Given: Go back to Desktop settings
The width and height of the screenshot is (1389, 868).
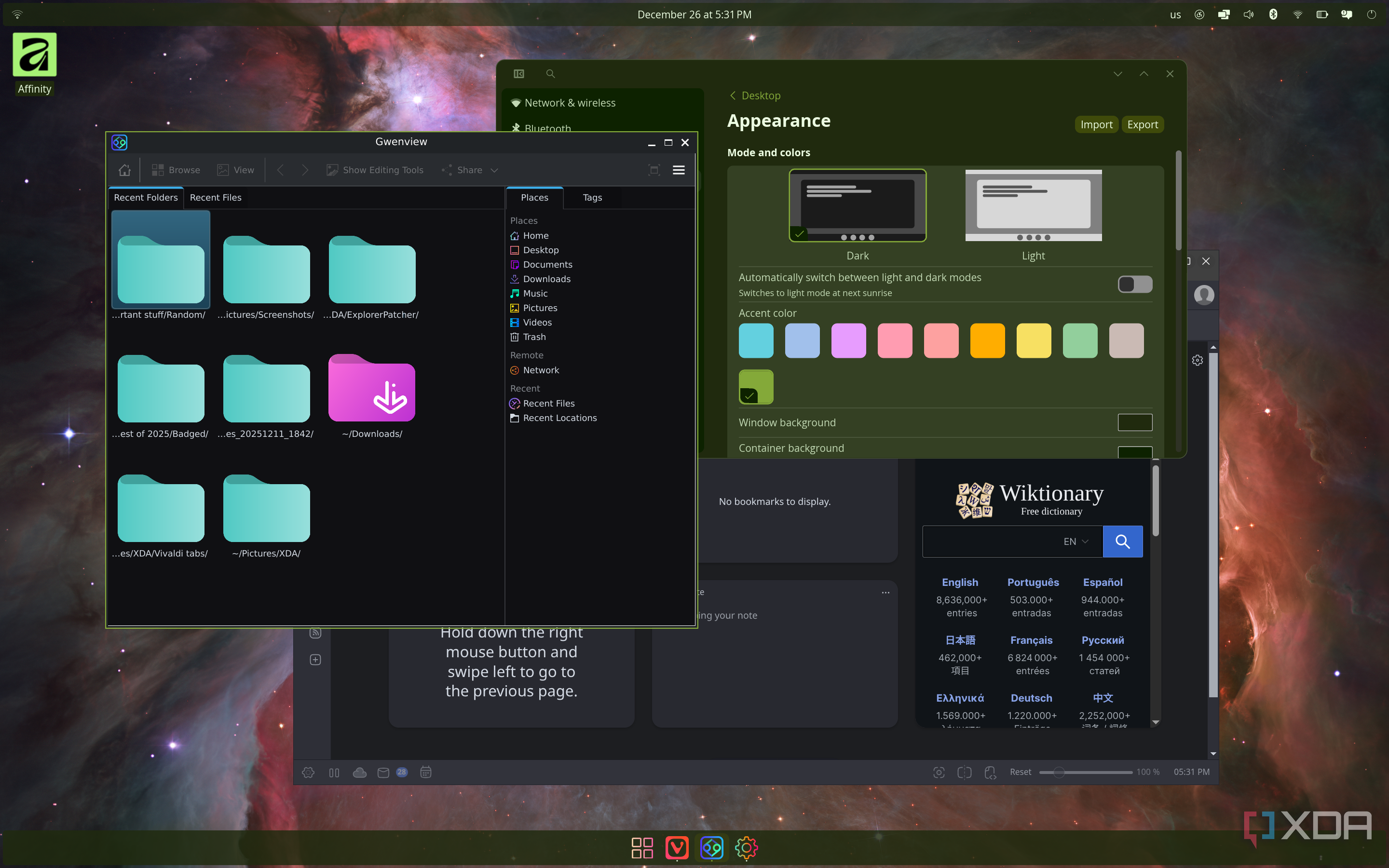Looking at the screenshot, I should point(754,95).
